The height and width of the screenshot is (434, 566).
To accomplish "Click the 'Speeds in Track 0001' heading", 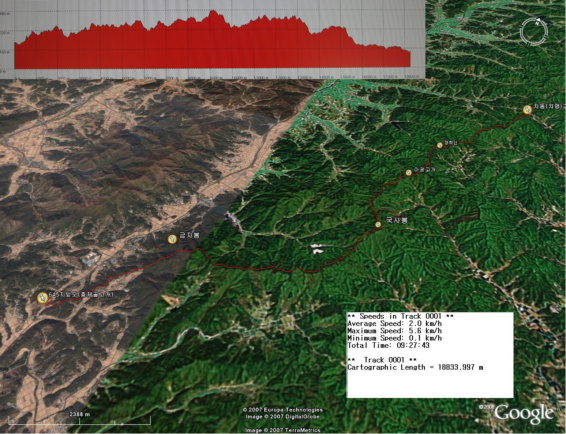I will pos(400,316).
